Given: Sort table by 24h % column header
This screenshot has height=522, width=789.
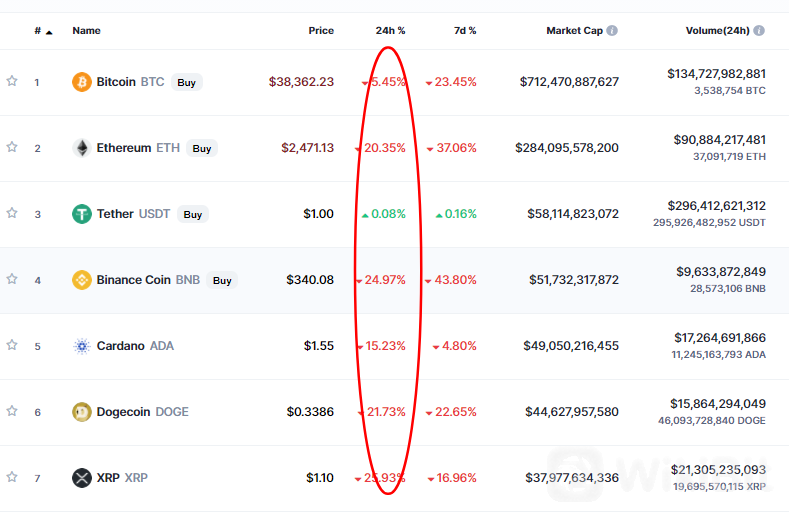Looking at the screenshot, I should click(x=390, y=31).
